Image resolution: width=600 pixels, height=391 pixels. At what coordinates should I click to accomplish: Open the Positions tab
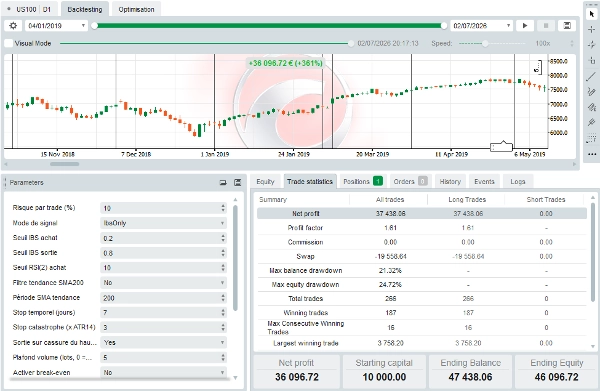coord(362,181)
